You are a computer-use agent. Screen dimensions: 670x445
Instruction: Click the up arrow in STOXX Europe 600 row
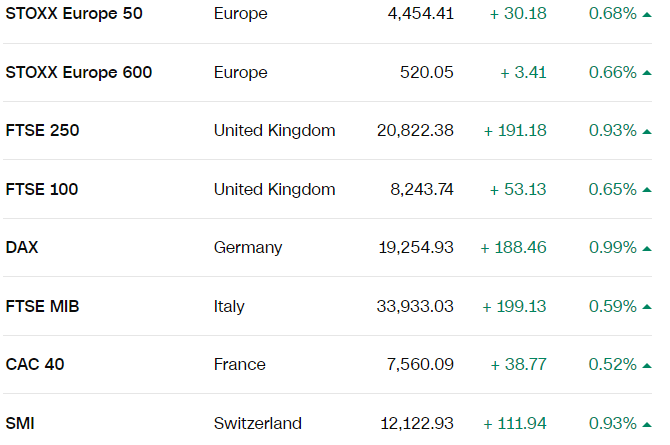click(x=647, y=73)
